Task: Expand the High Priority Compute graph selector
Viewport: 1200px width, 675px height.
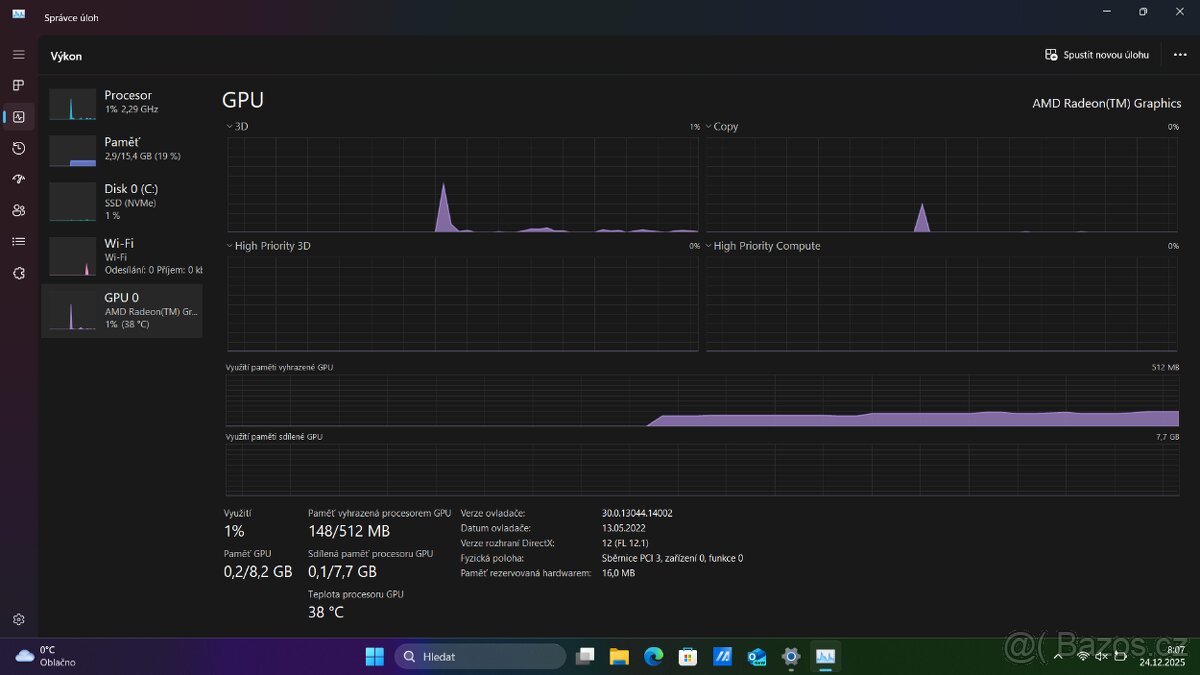Action: point(710,245)
